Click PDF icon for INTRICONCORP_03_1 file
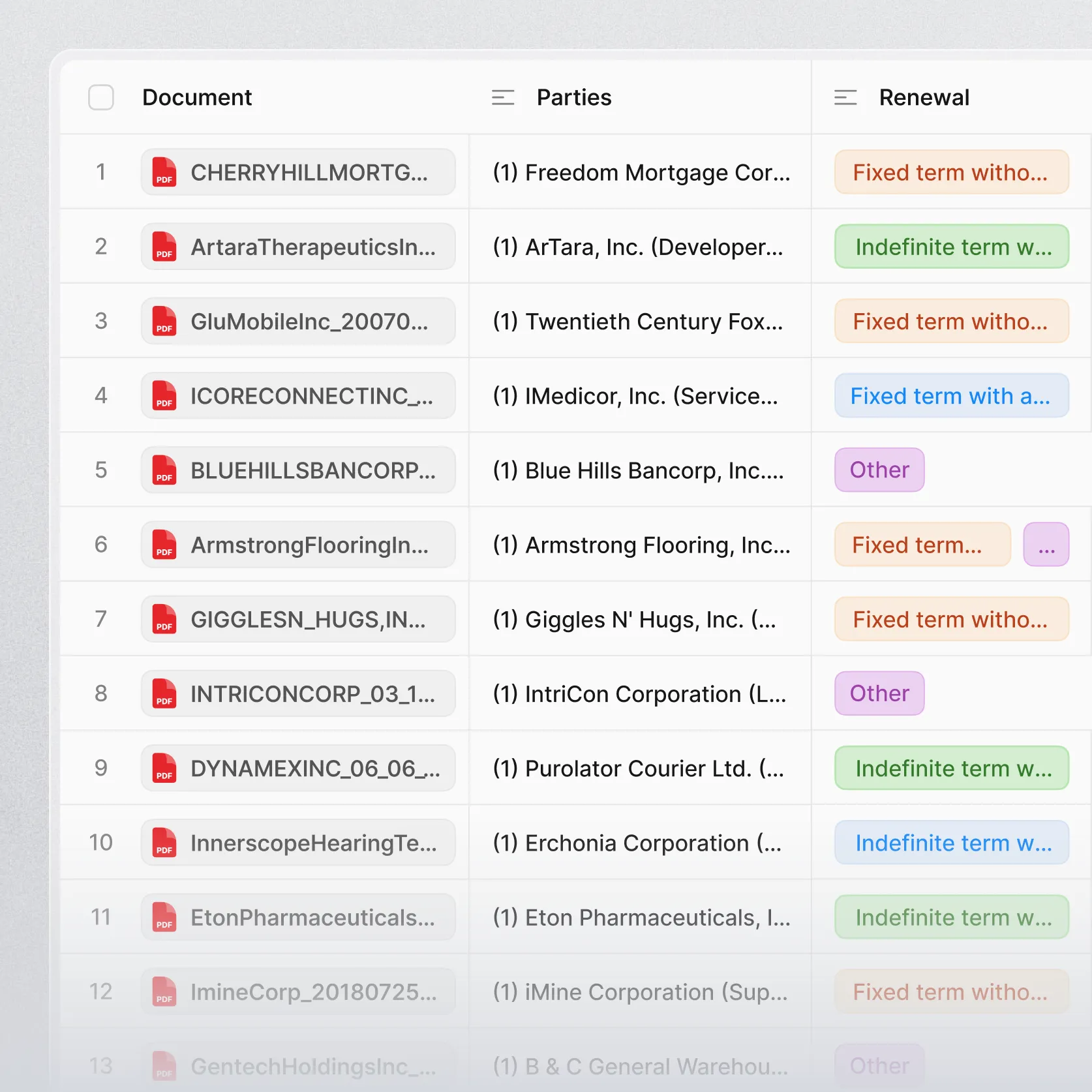Image resolution: width=1092 pixels, height=1092 pixels. point(164,693)
